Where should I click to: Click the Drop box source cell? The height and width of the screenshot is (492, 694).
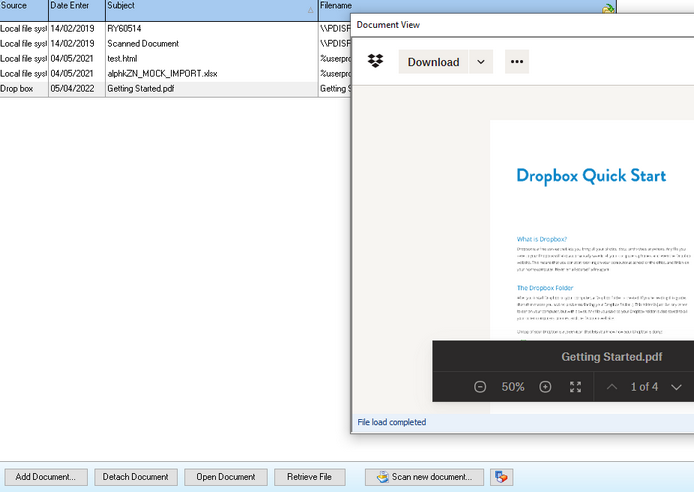(24, 89)
